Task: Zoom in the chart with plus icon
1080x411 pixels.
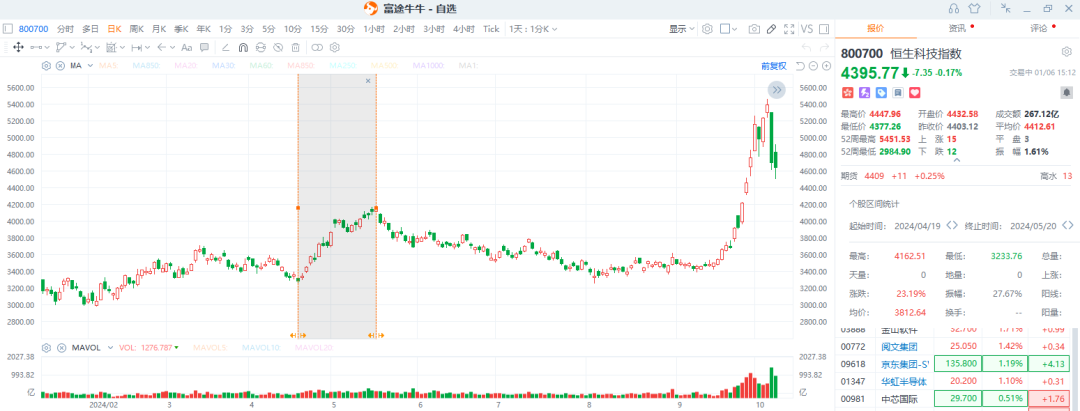Action: click(825, 66)
